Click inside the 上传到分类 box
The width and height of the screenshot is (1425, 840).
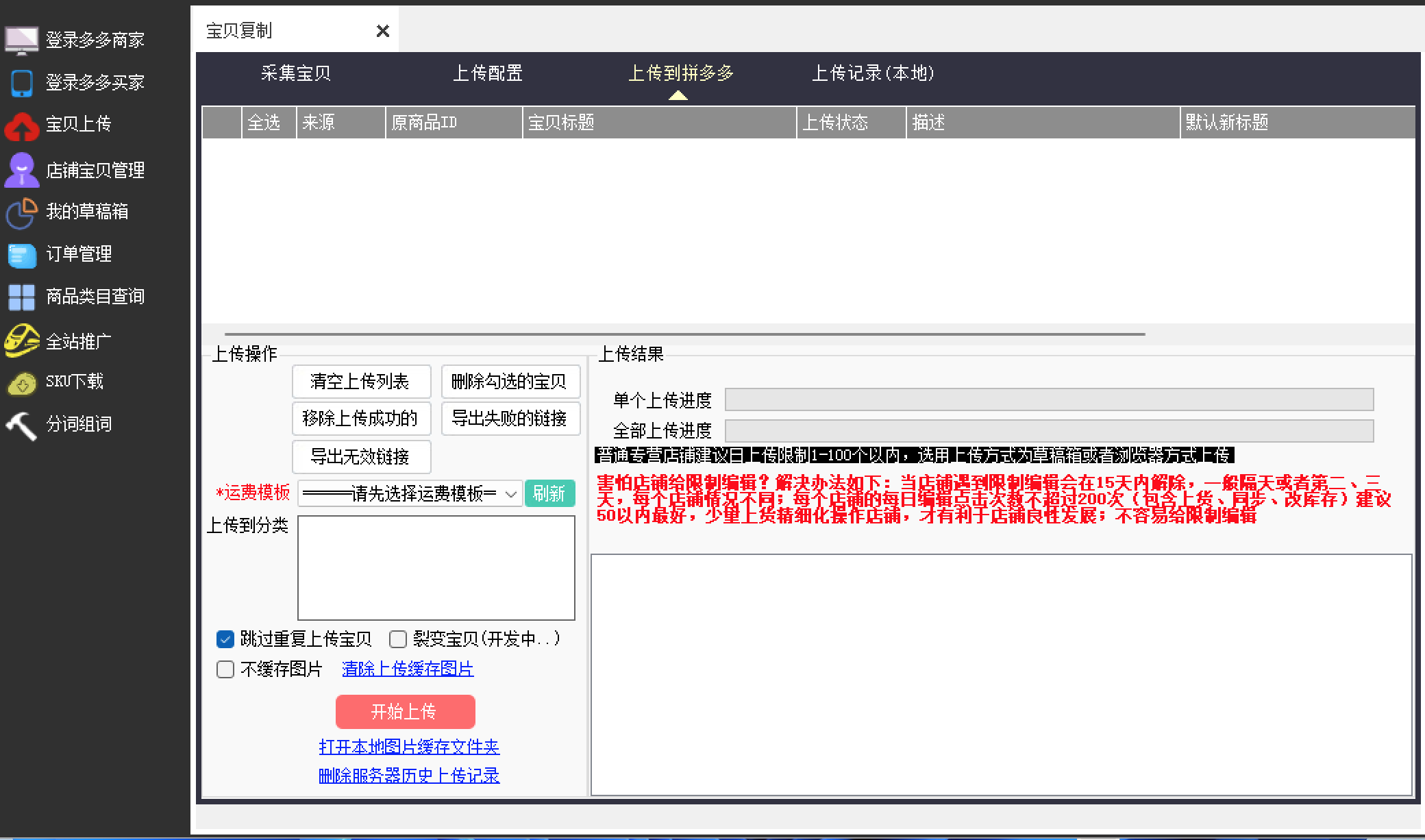[436, 568]
